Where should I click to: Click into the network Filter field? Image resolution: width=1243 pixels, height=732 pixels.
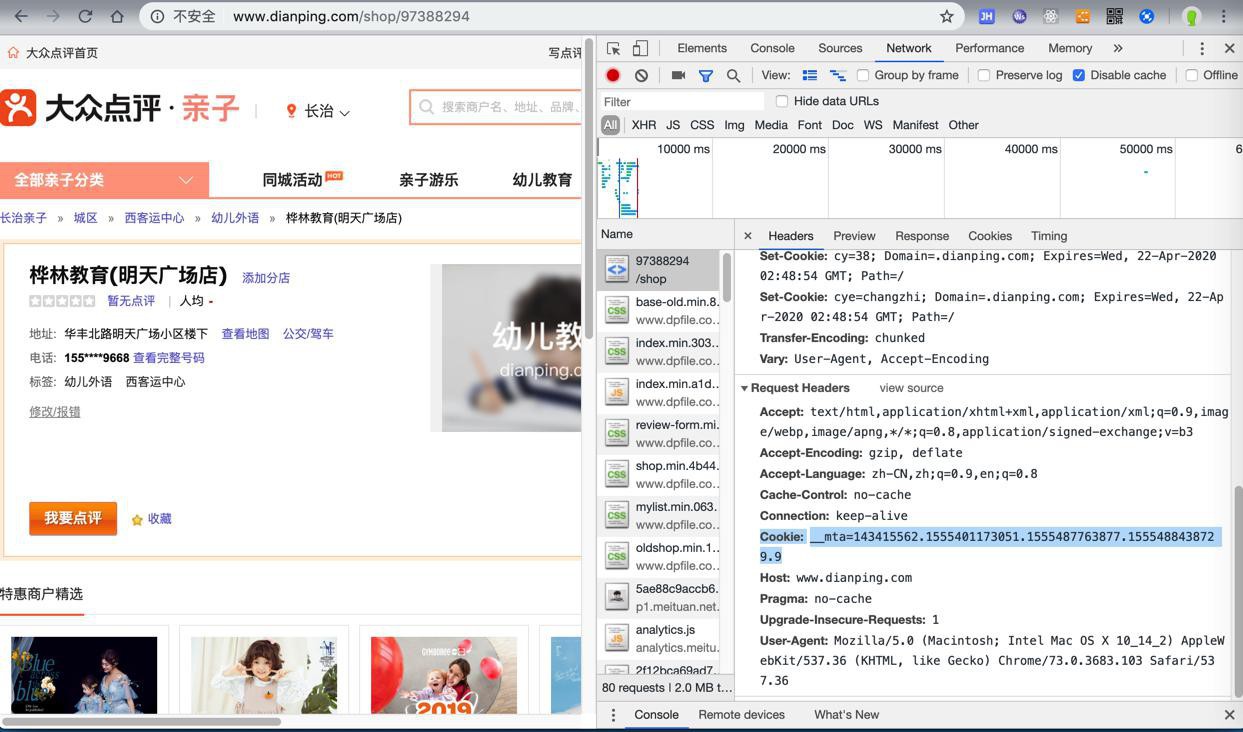682,101
